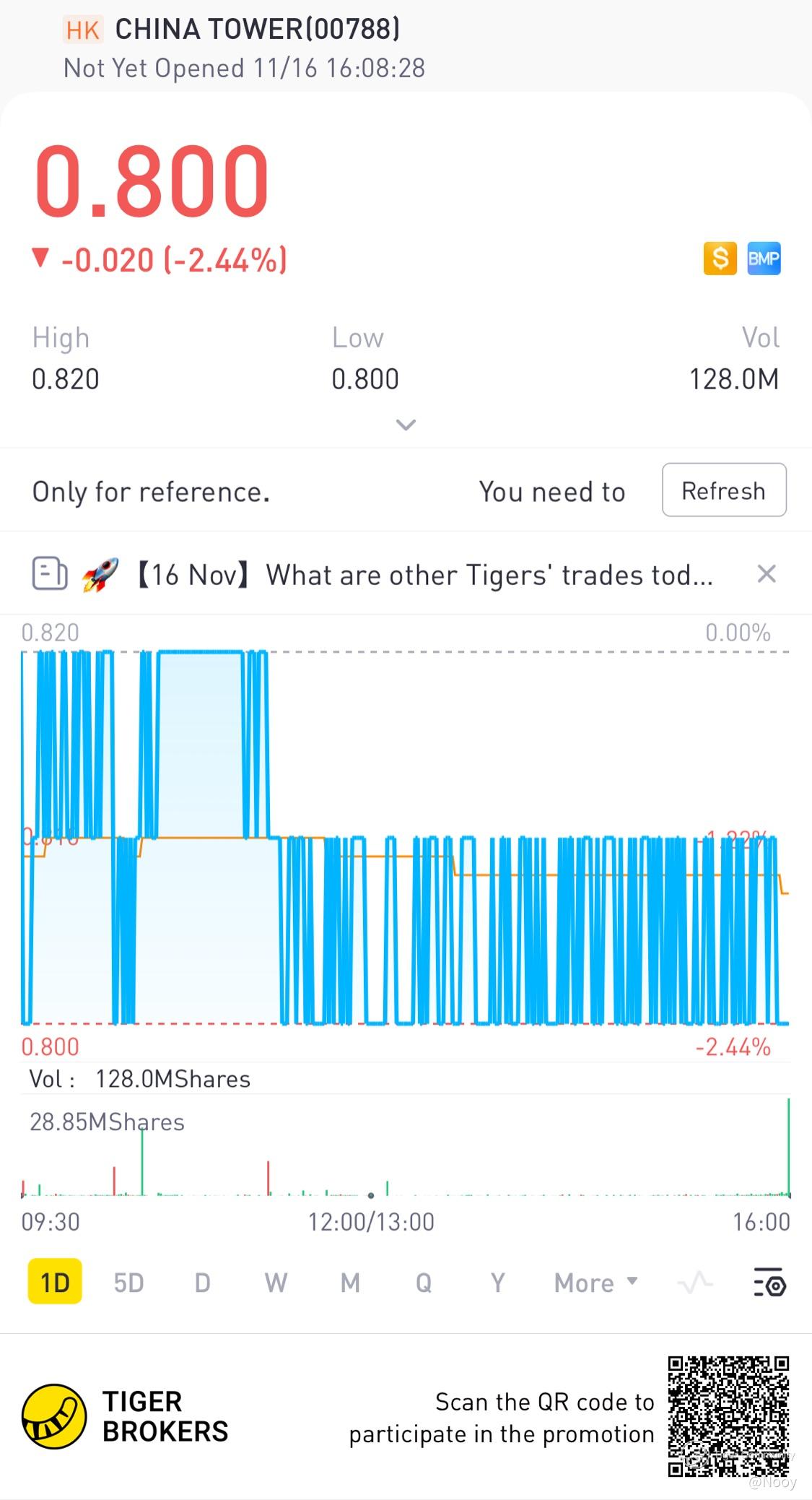Open the 16 Nov Tigers' trades link
Image resolution: width=812 pixels, height=1500 pixels.
point(426,576)
